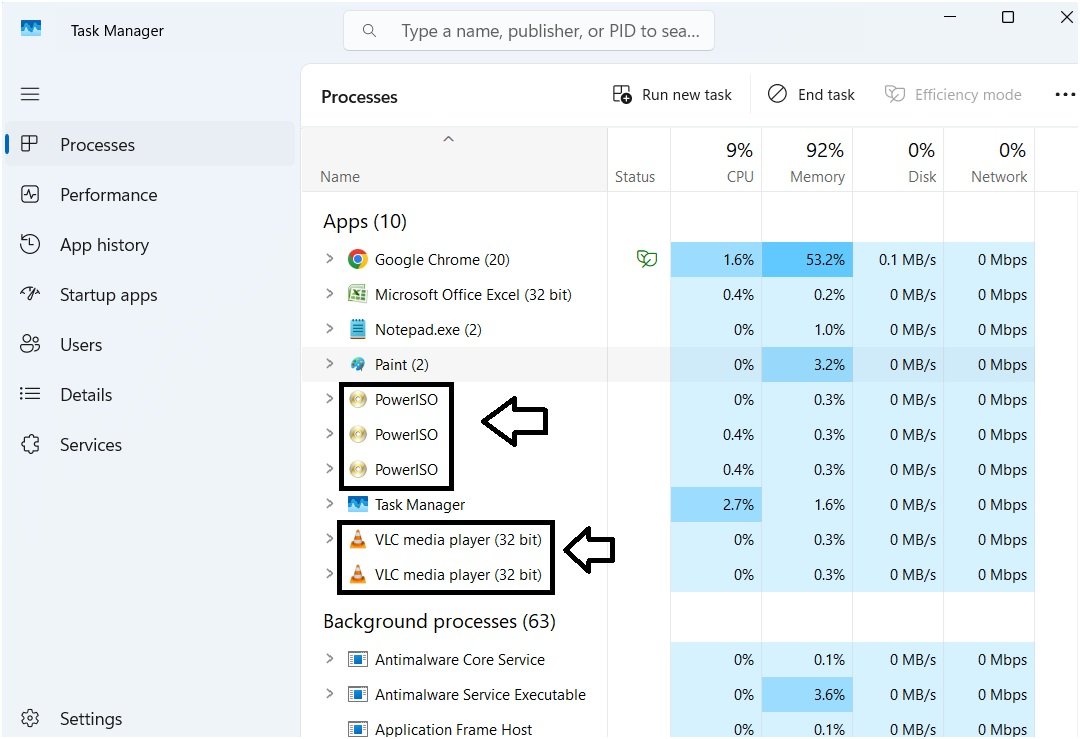Expand the Paint (2) process group

[329, 364]
